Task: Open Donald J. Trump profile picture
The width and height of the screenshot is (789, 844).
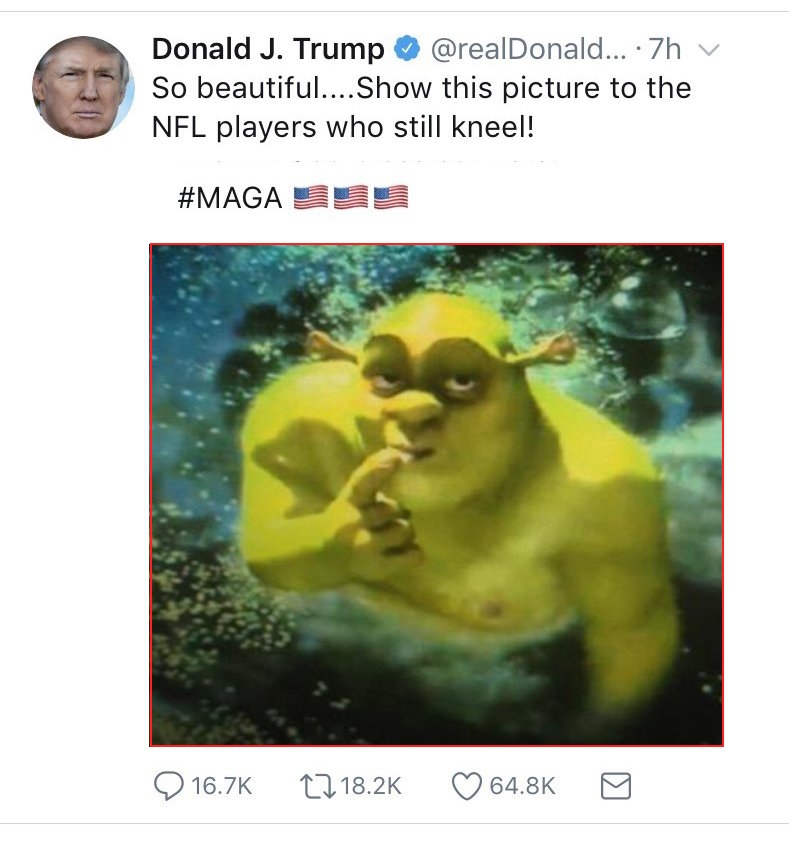Action: coord(83,87)
